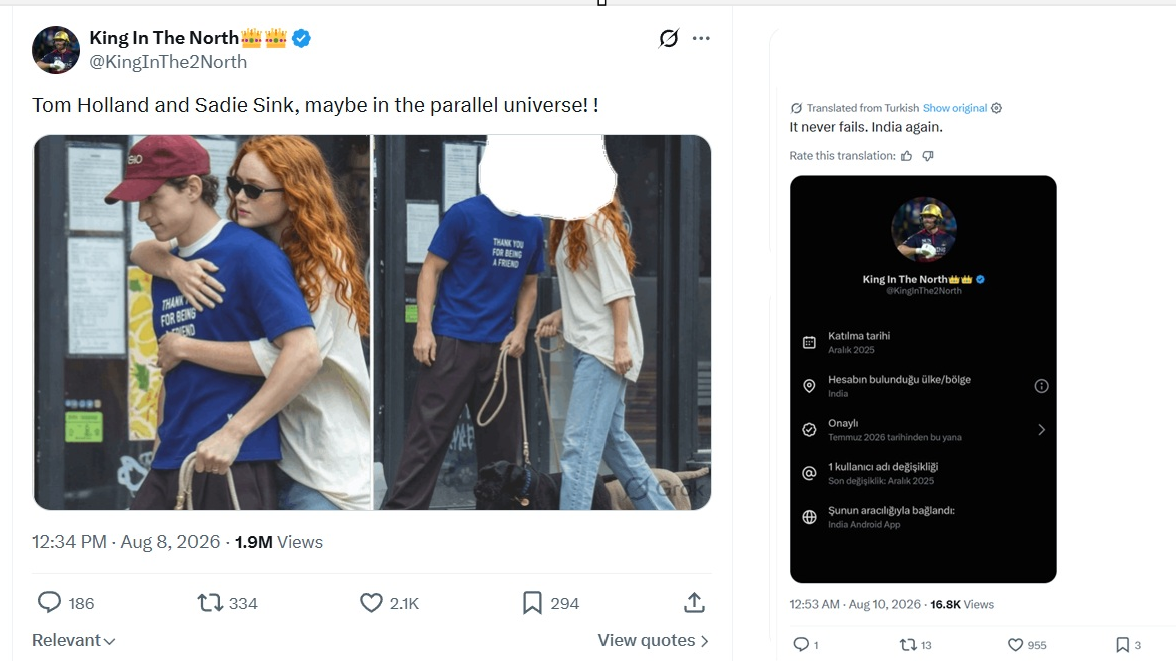1176x661 pixels.
Task: Rate translation with thumbs down
Action: 928,156
